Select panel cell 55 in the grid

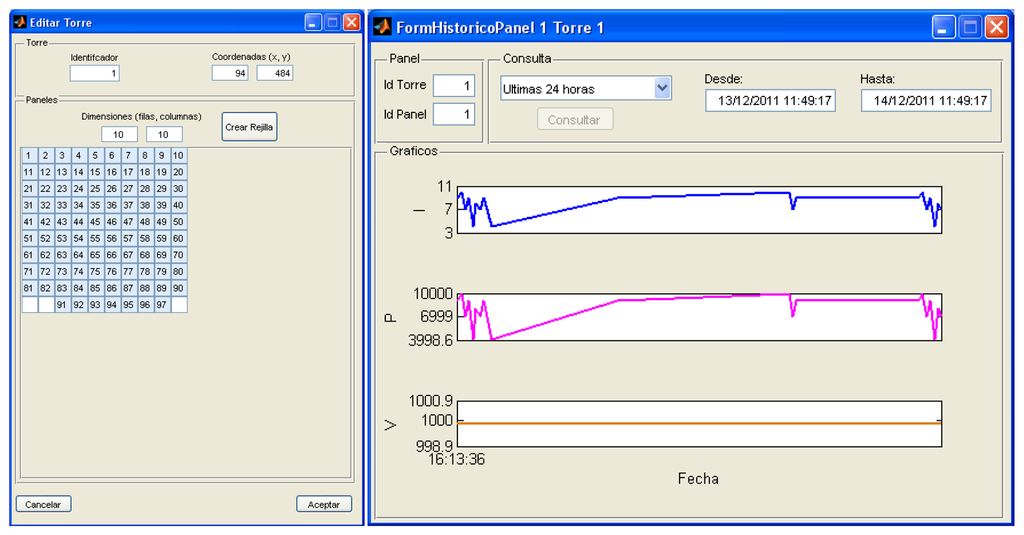95,238
